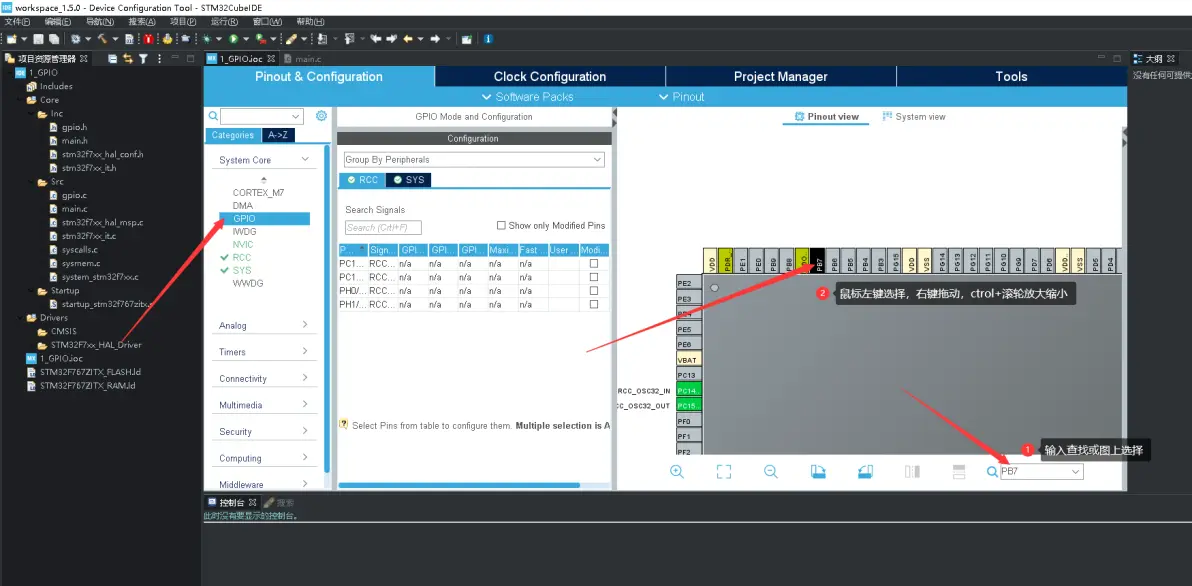Rotate the chip clockwise

pos(818,472)
